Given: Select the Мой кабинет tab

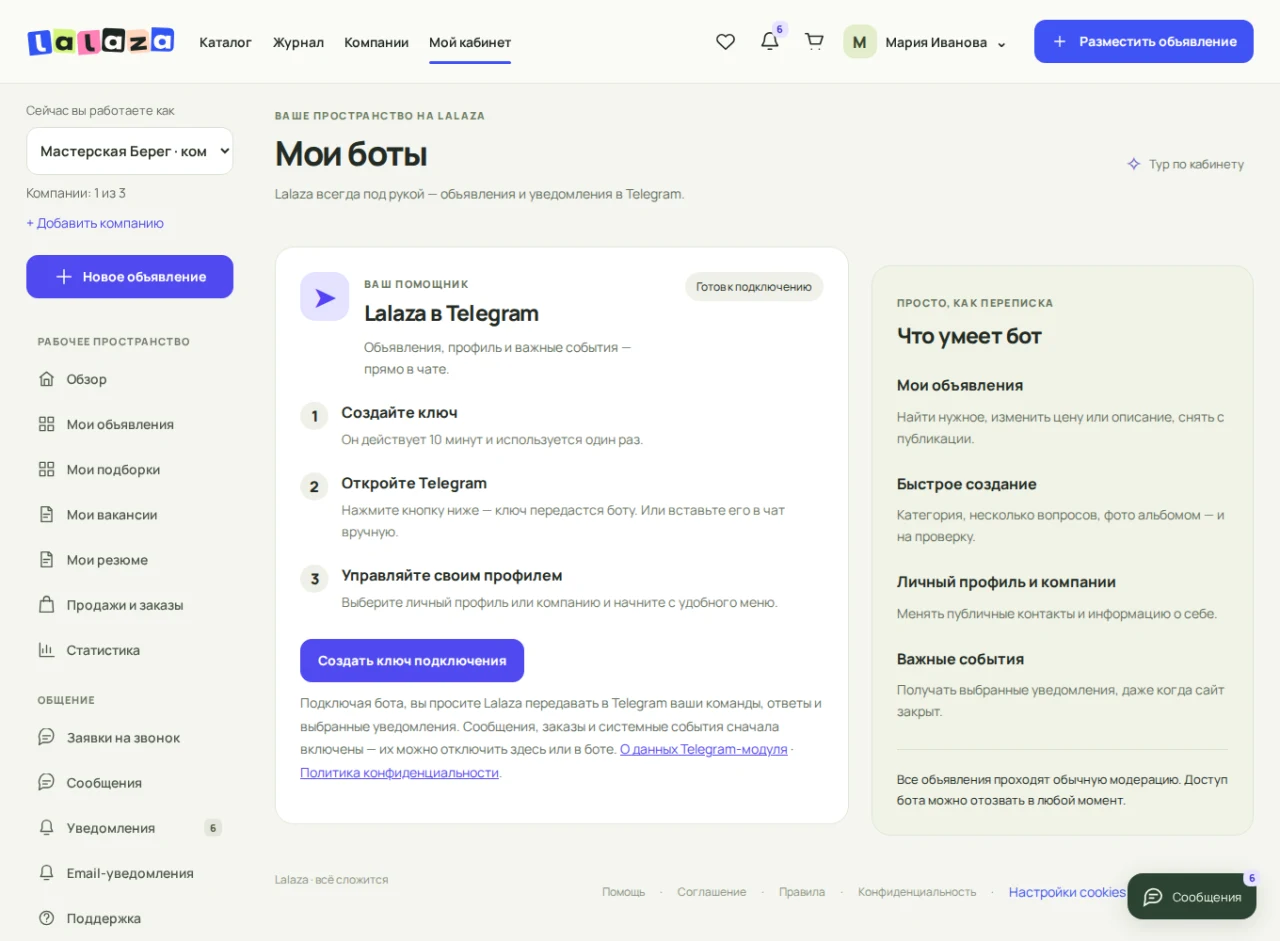Looking at the screenshot, I should tap(470, 42).
